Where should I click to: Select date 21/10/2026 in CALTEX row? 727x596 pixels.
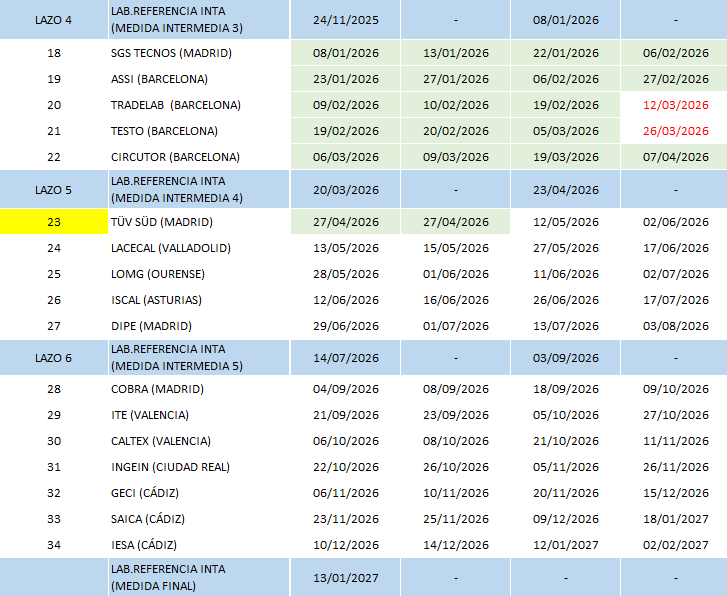(x=566, y=441)
